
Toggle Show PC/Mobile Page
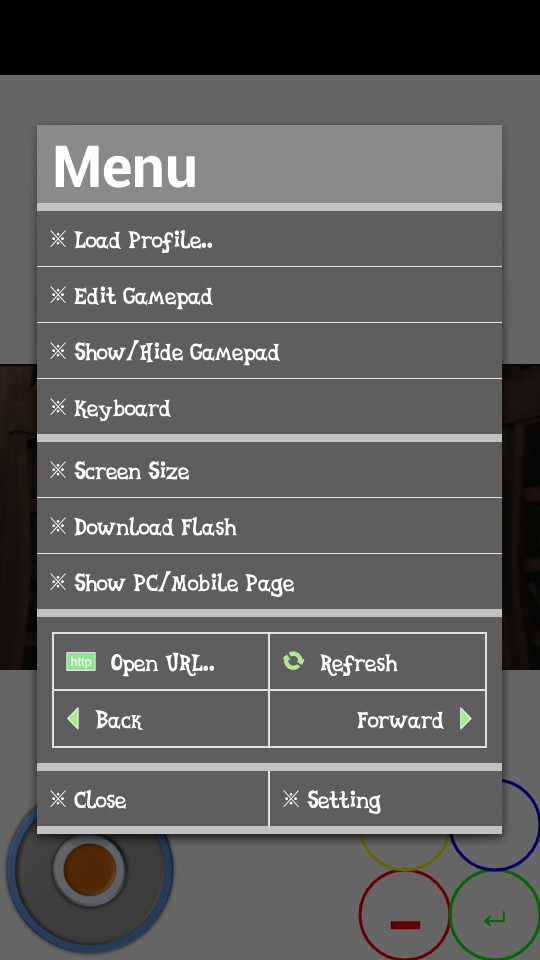coord(269,582)
